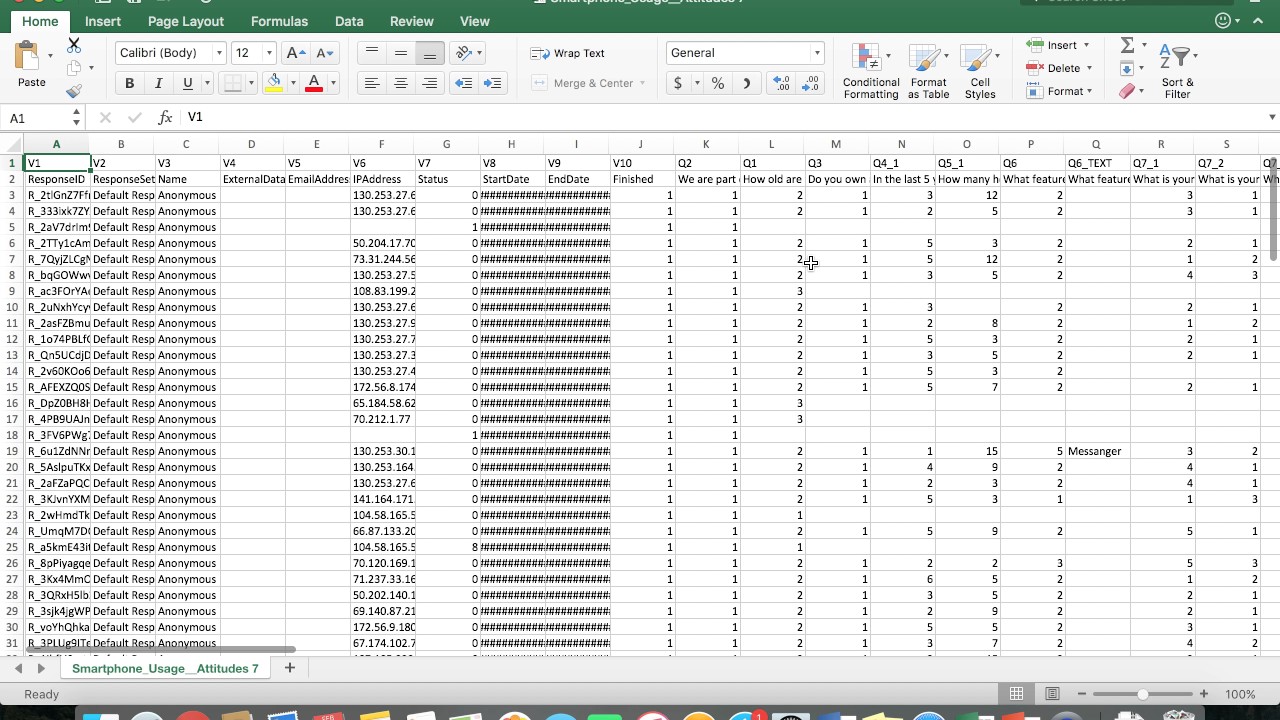Apply the cell borders icon
1280x720 pixels.
coord(233,83)
